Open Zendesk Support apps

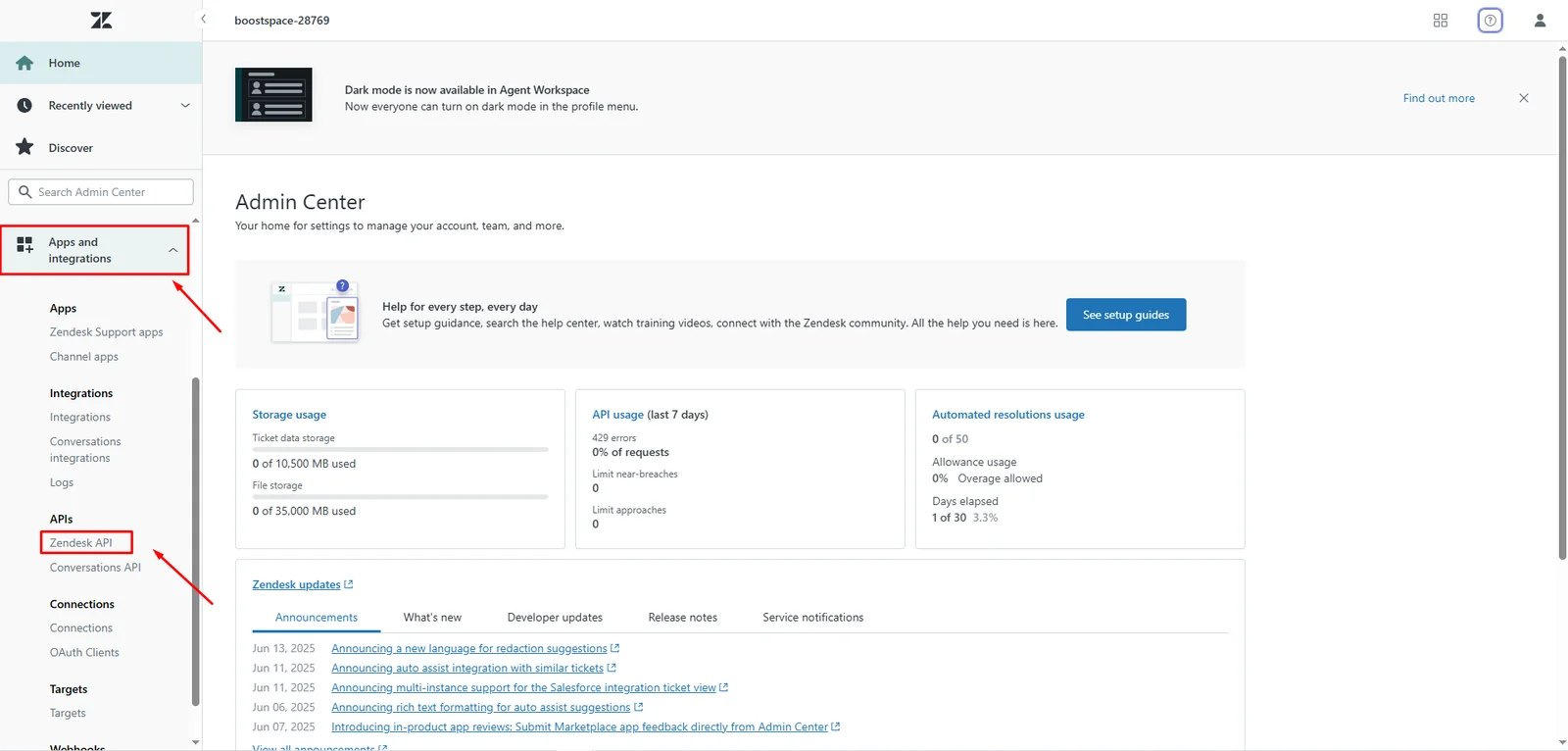(x=107, y=332)
